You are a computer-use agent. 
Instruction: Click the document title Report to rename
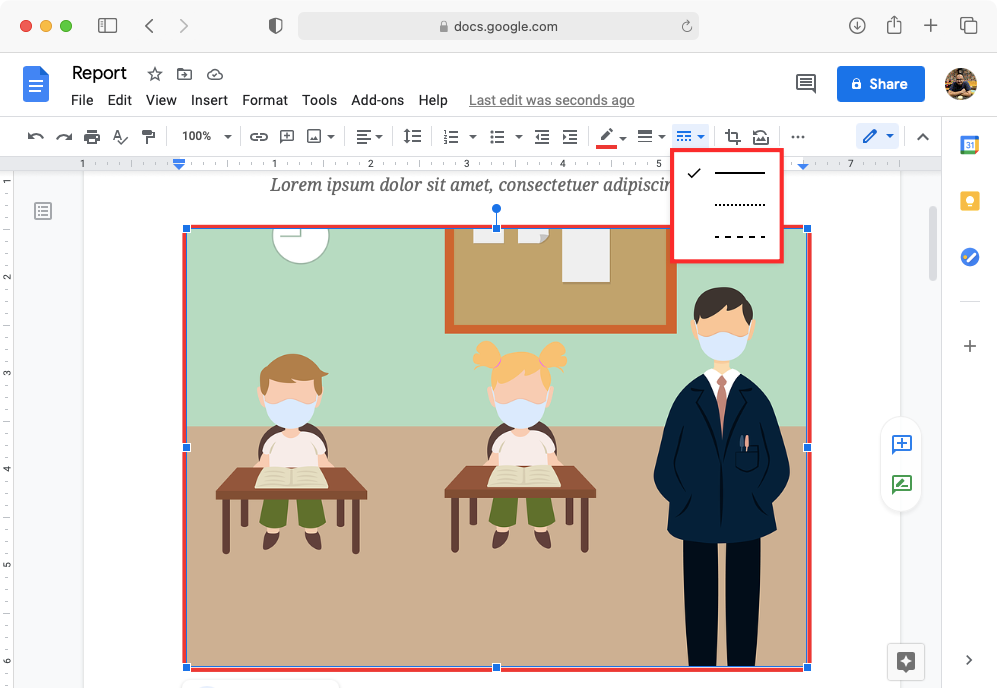(x=99, y=73)
